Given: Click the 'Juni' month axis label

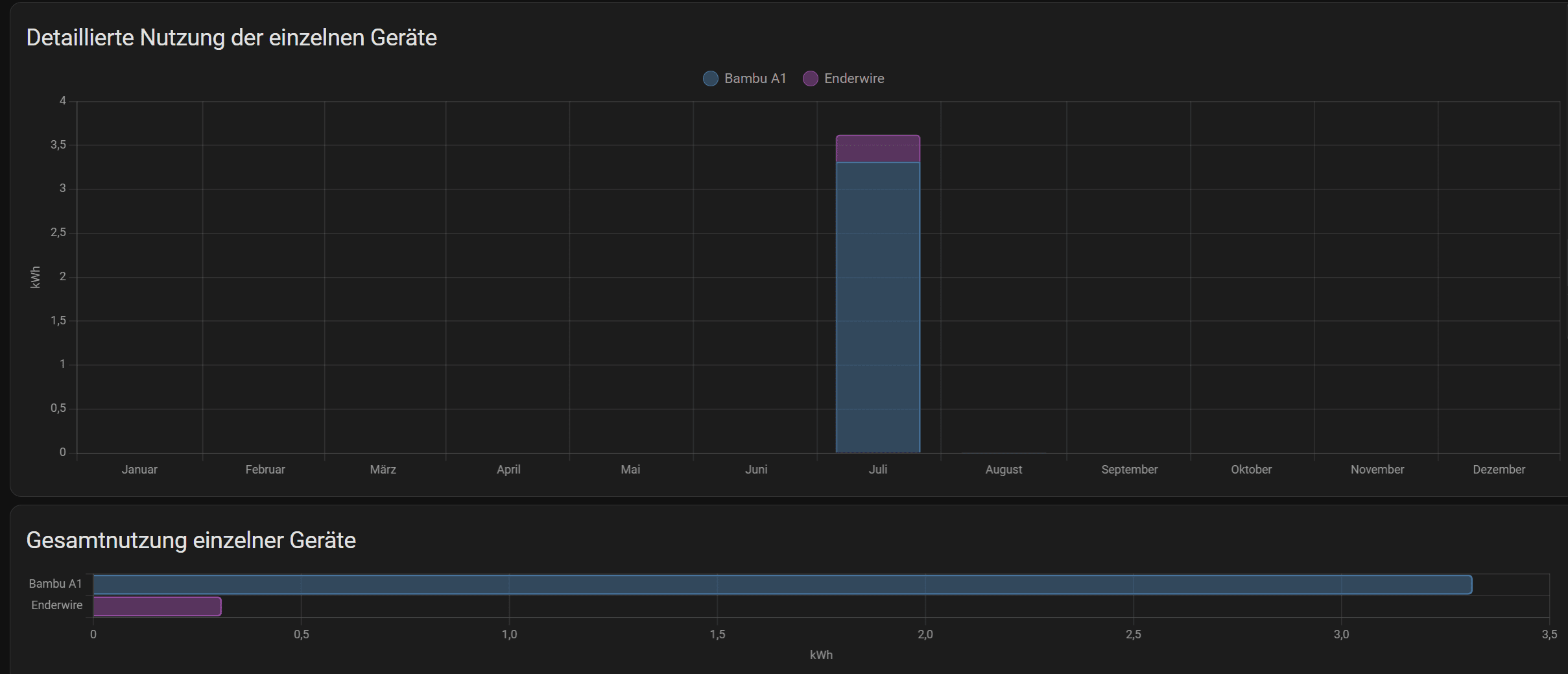Looking at the screenshot, I should [756, 469].
